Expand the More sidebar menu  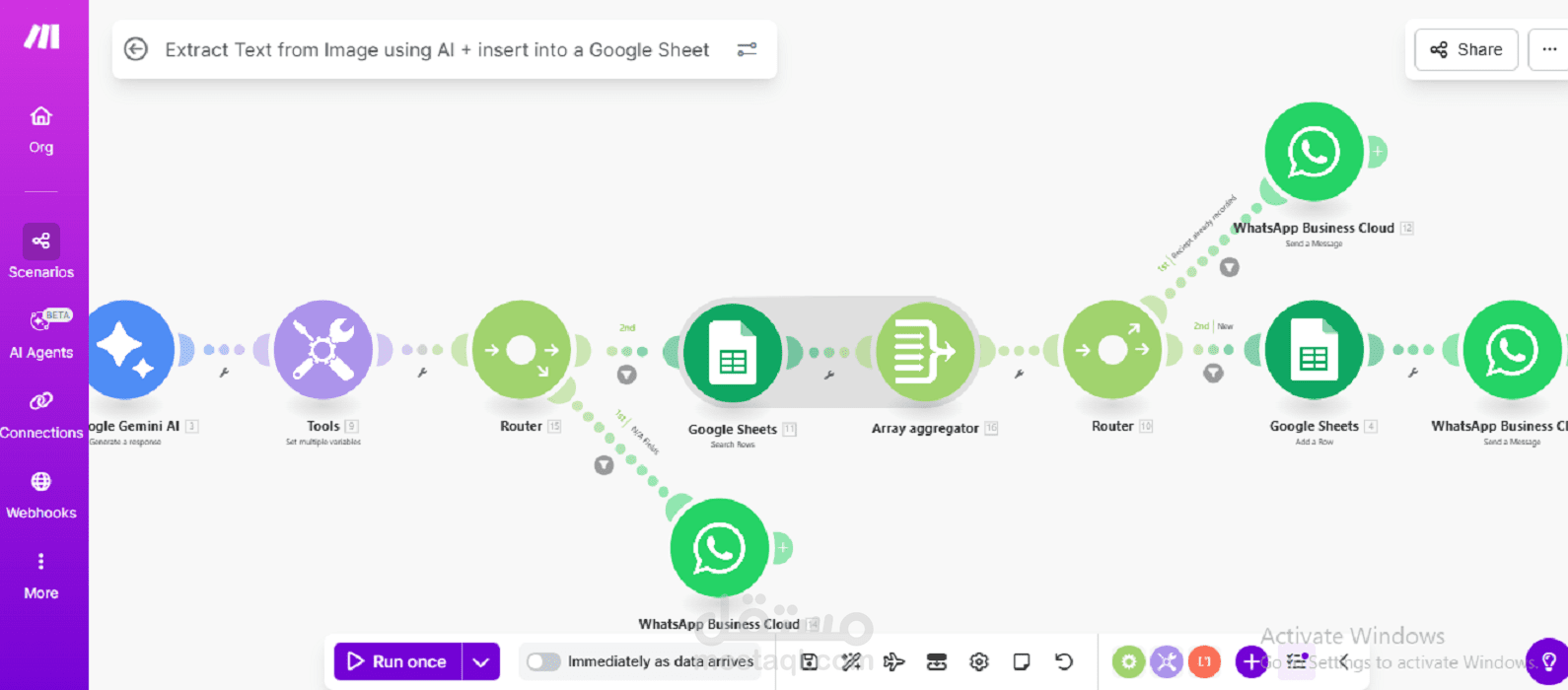pyautogui.click(x=41, y=577)
